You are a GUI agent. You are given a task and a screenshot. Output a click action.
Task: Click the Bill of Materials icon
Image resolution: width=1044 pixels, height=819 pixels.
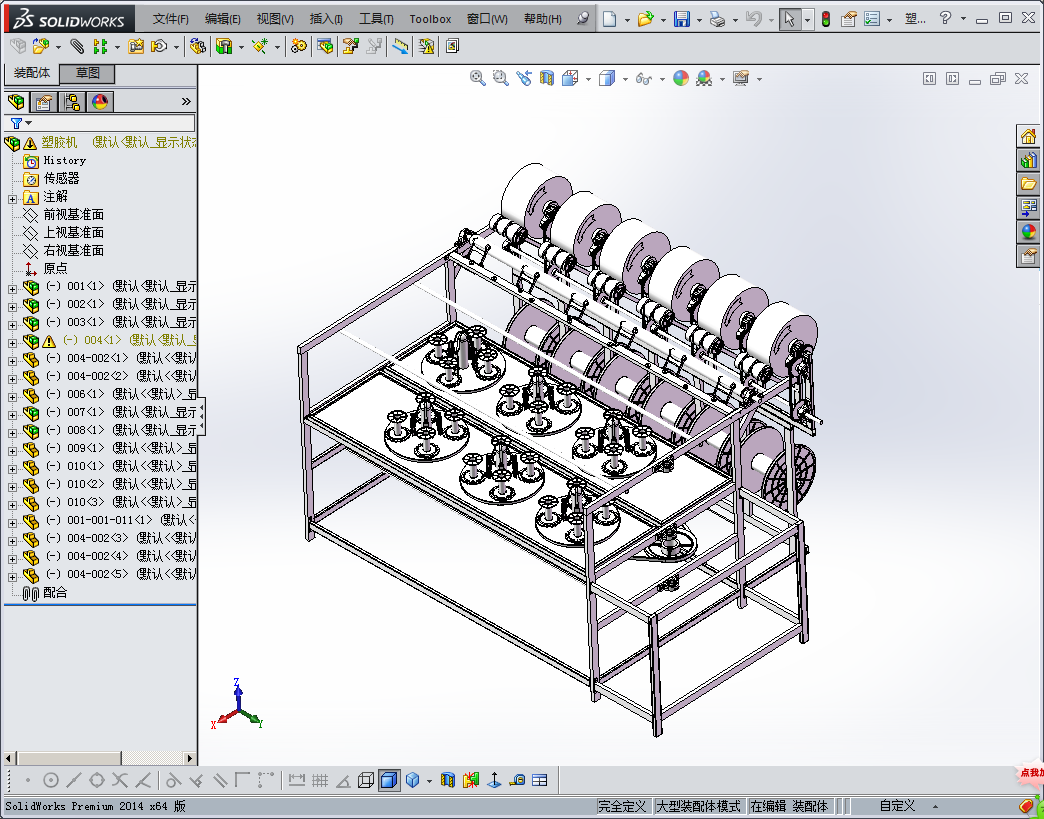[325, 46]
